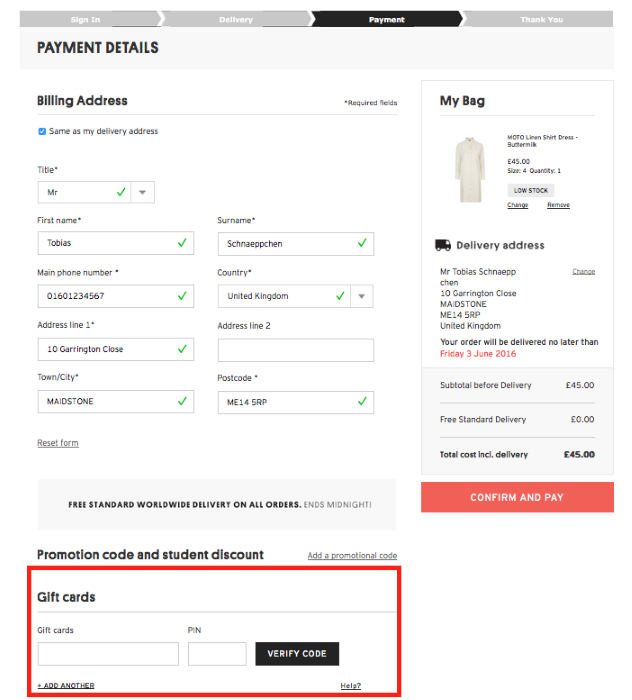This screenshot has height=700, width=632.
Task: Open the Title dropdown
Action: point(143,192)
